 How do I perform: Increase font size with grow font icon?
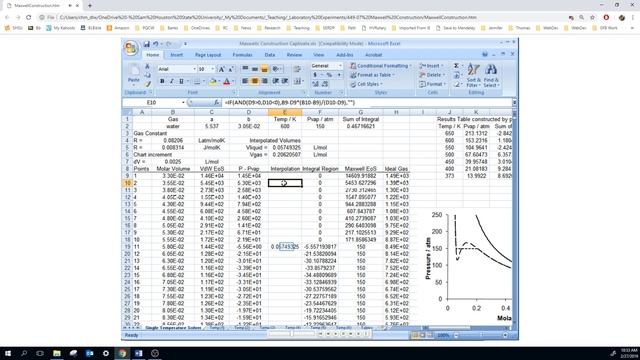pyautogui.click(x=222, y=69)
